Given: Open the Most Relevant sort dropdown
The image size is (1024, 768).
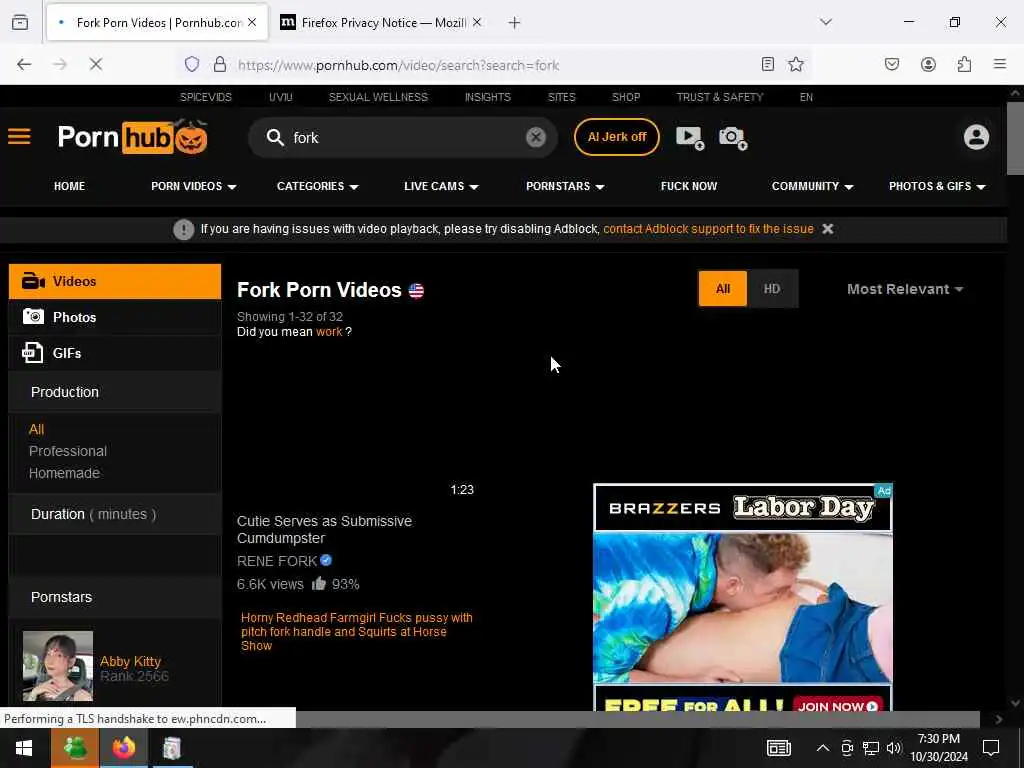Looking at the screenshot, I should point(904,289).
